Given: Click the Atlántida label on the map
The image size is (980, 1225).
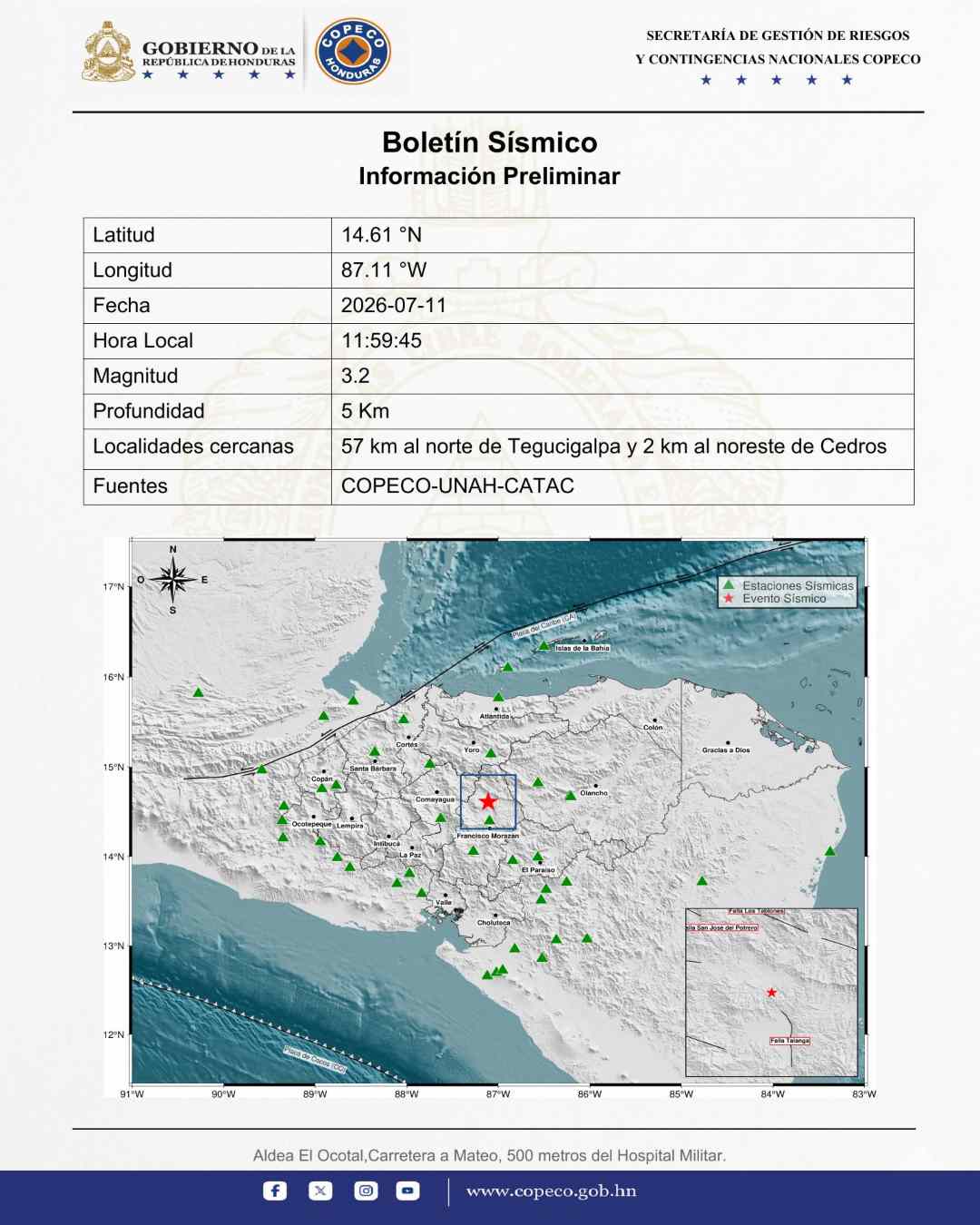Looking at the screenshot, I should tap(495, 717).
